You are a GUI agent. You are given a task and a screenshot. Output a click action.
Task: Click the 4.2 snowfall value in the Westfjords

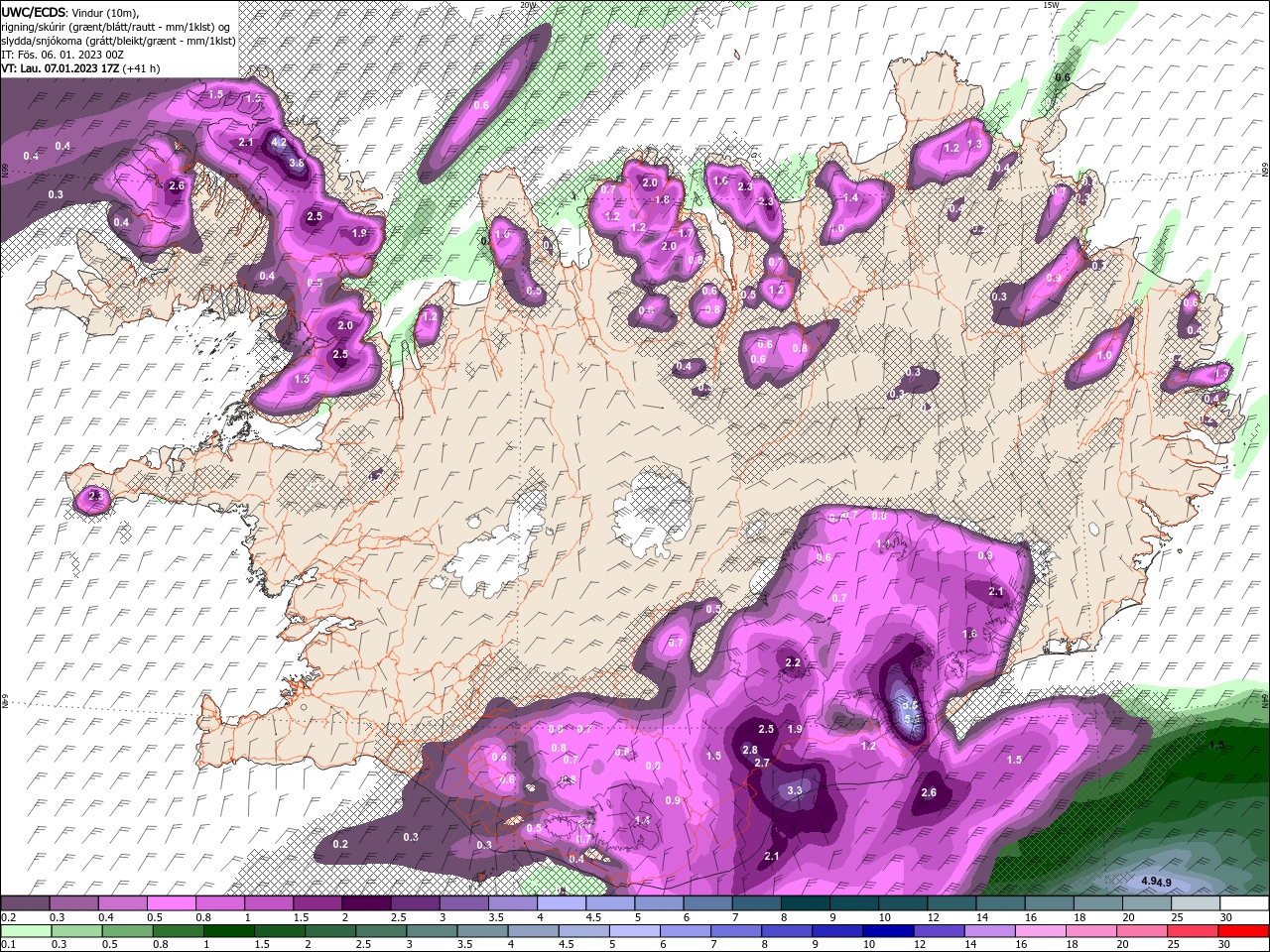[279, 143]
